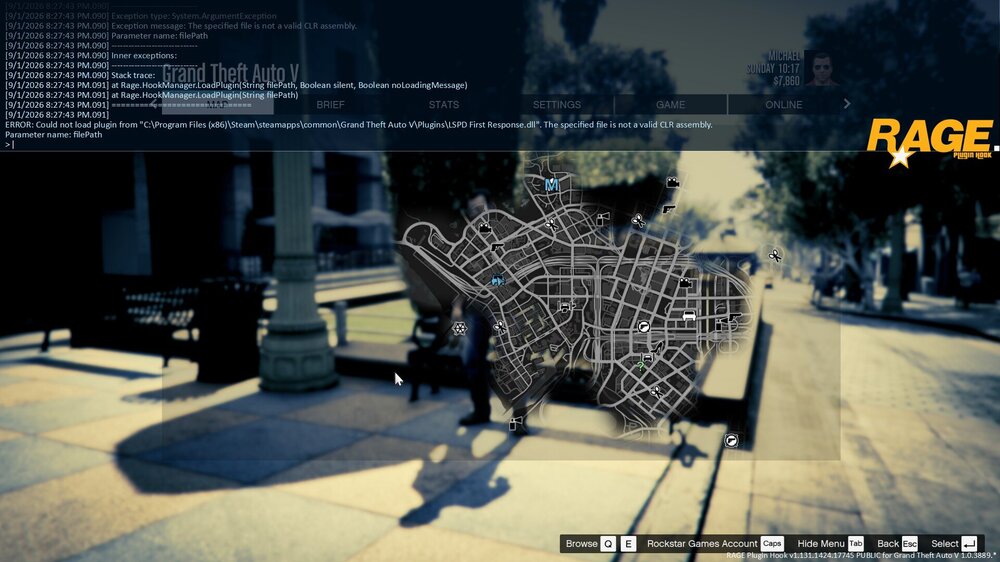Open the MAP tab
The height and width of the screenshot is (562, 1000).
coord(217,105)
